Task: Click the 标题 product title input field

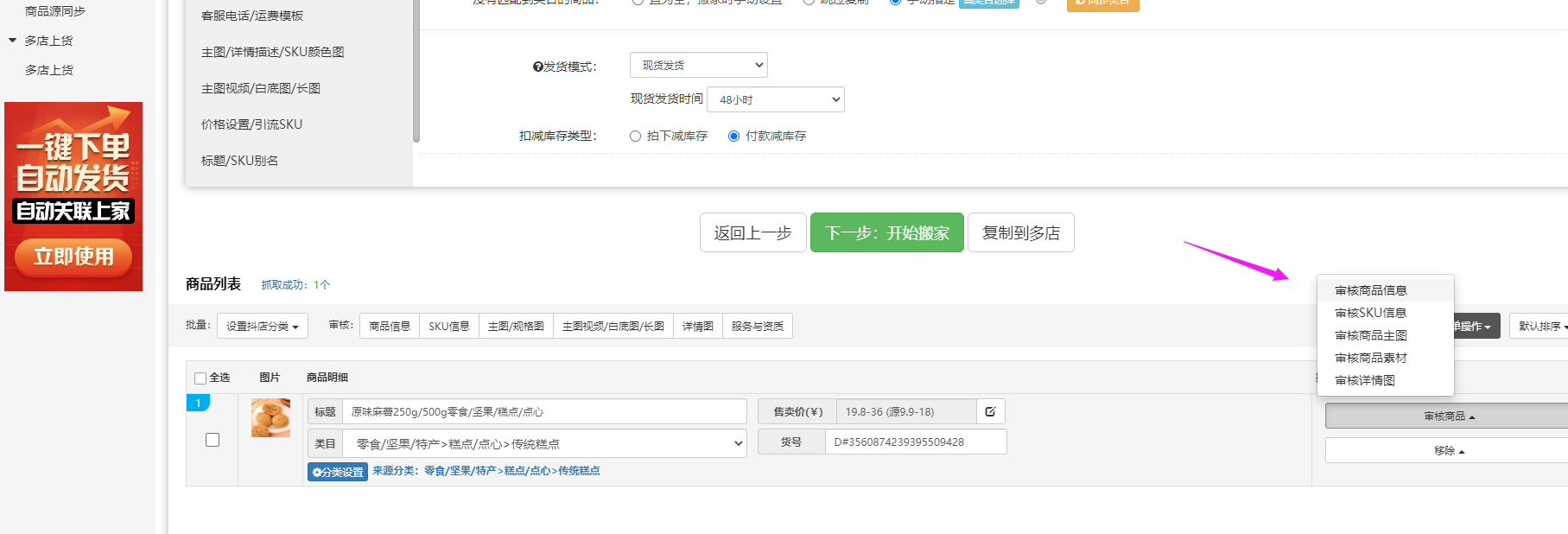Action: (x=544, y=412)
